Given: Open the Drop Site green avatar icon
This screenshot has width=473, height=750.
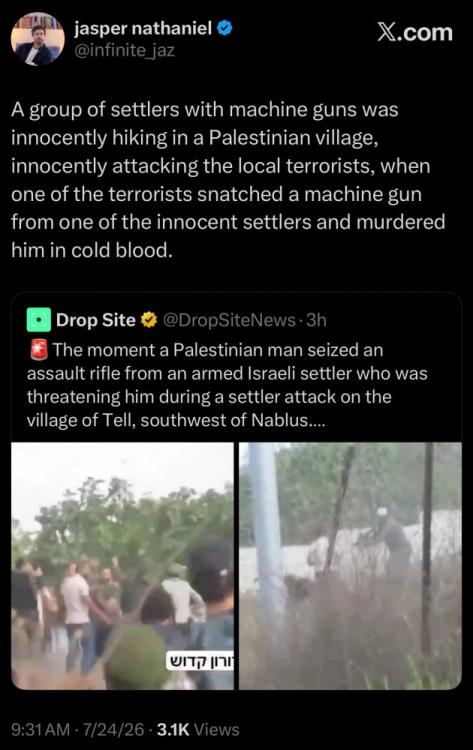Looking at the screenshot, I should 39,320.
